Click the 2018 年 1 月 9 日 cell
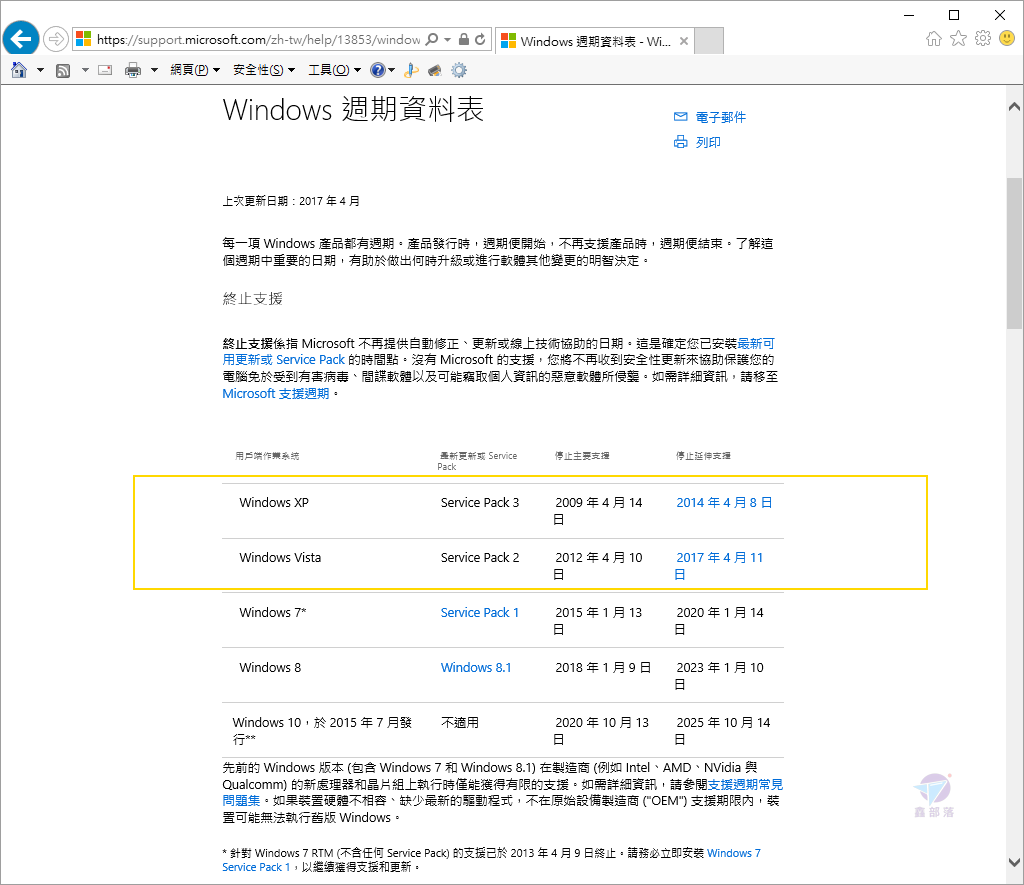Image resolution: width=1024 pixels, height=885 pixels. tap(602, 668)
